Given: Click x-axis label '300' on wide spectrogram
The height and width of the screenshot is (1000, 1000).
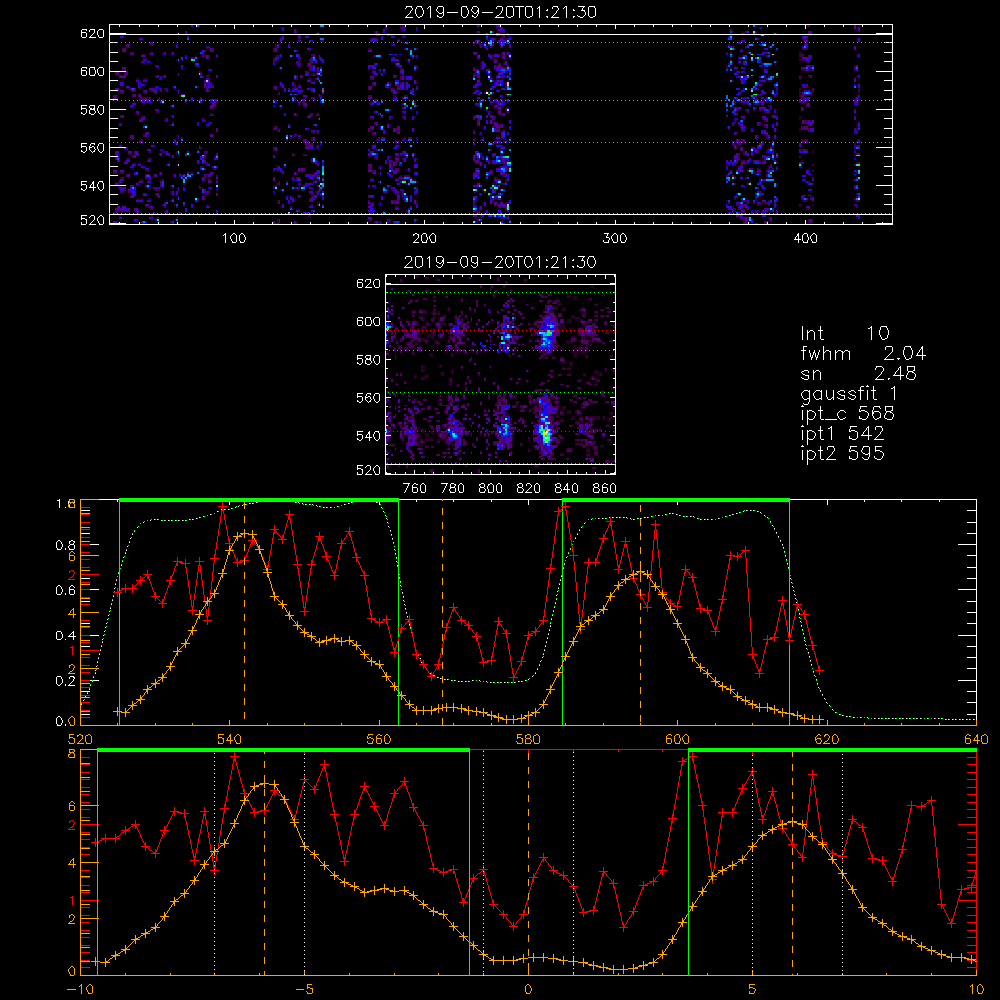Looking at the screenshot, I should [615, 239].
